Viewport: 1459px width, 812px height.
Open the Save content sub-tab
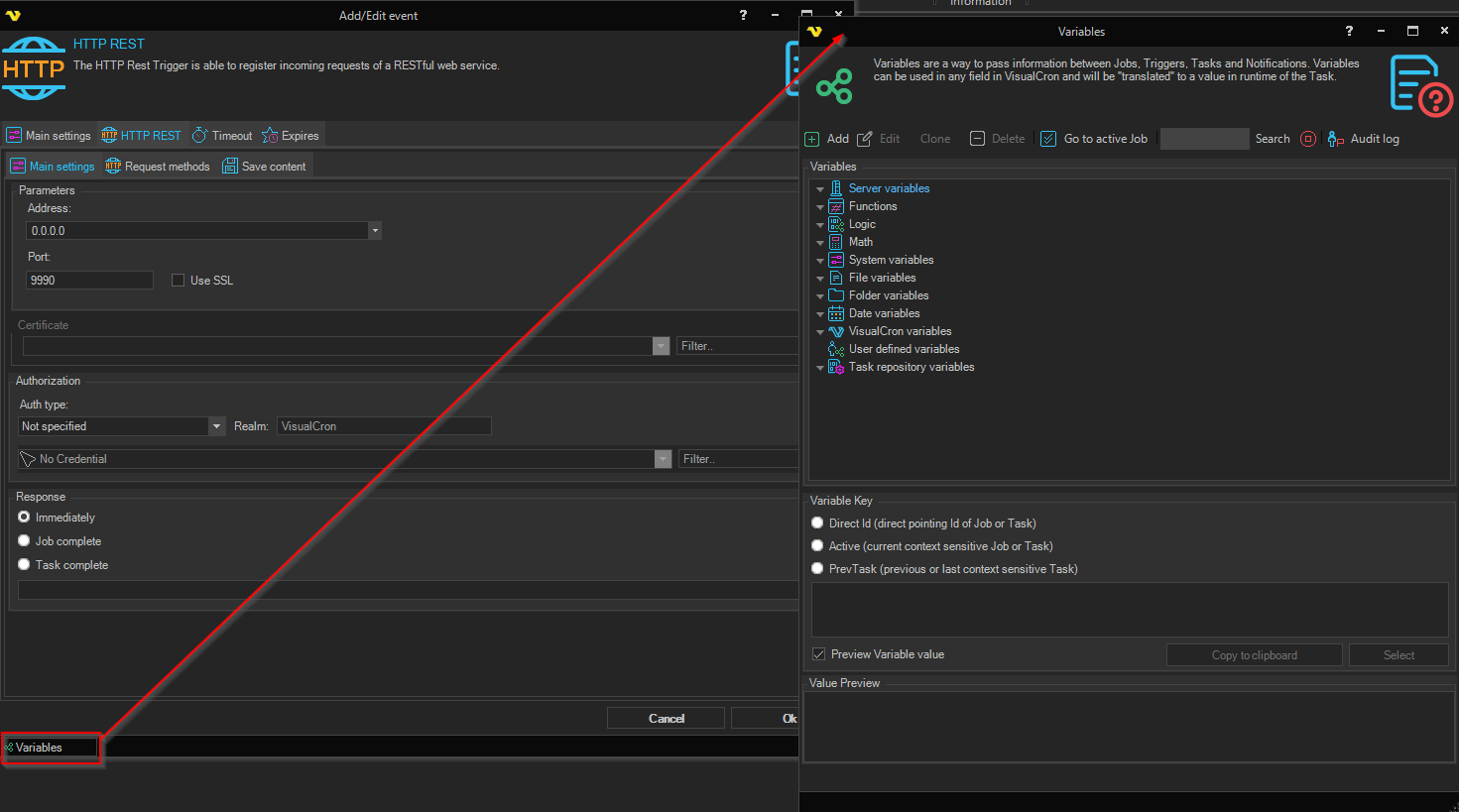(264, 167)
